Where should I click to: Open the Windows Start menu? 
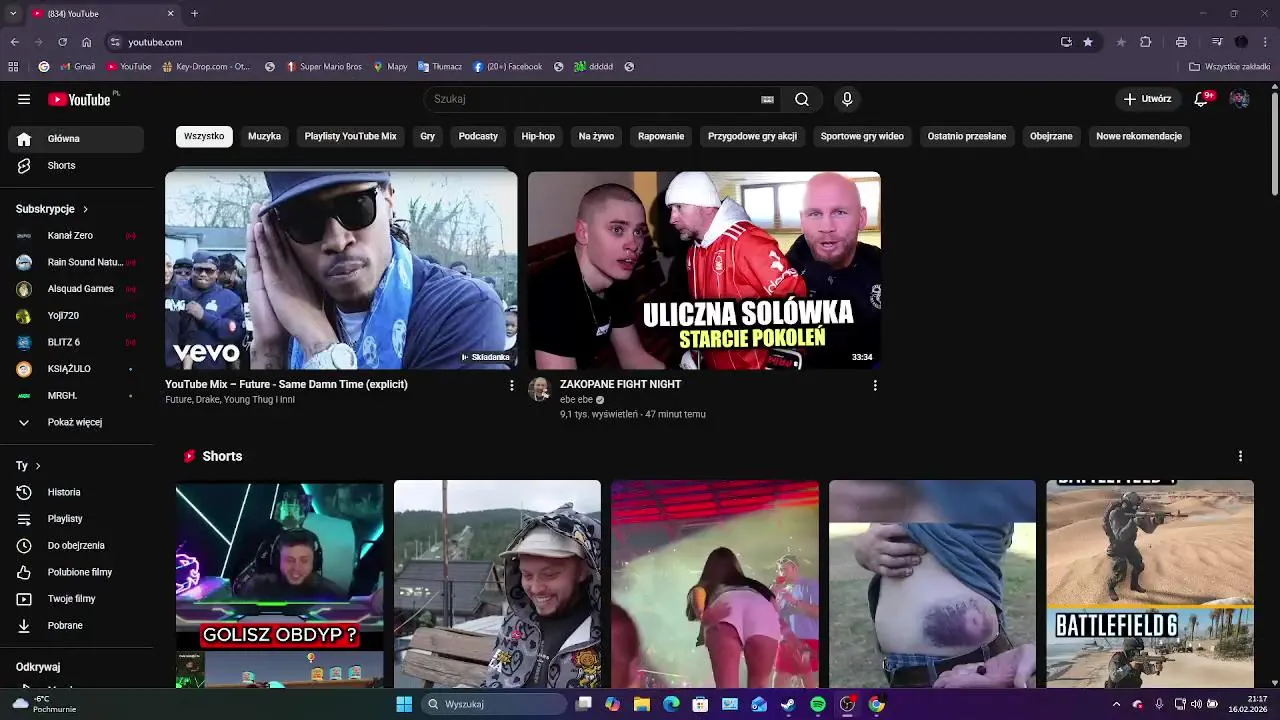click(x=404, y=704)
